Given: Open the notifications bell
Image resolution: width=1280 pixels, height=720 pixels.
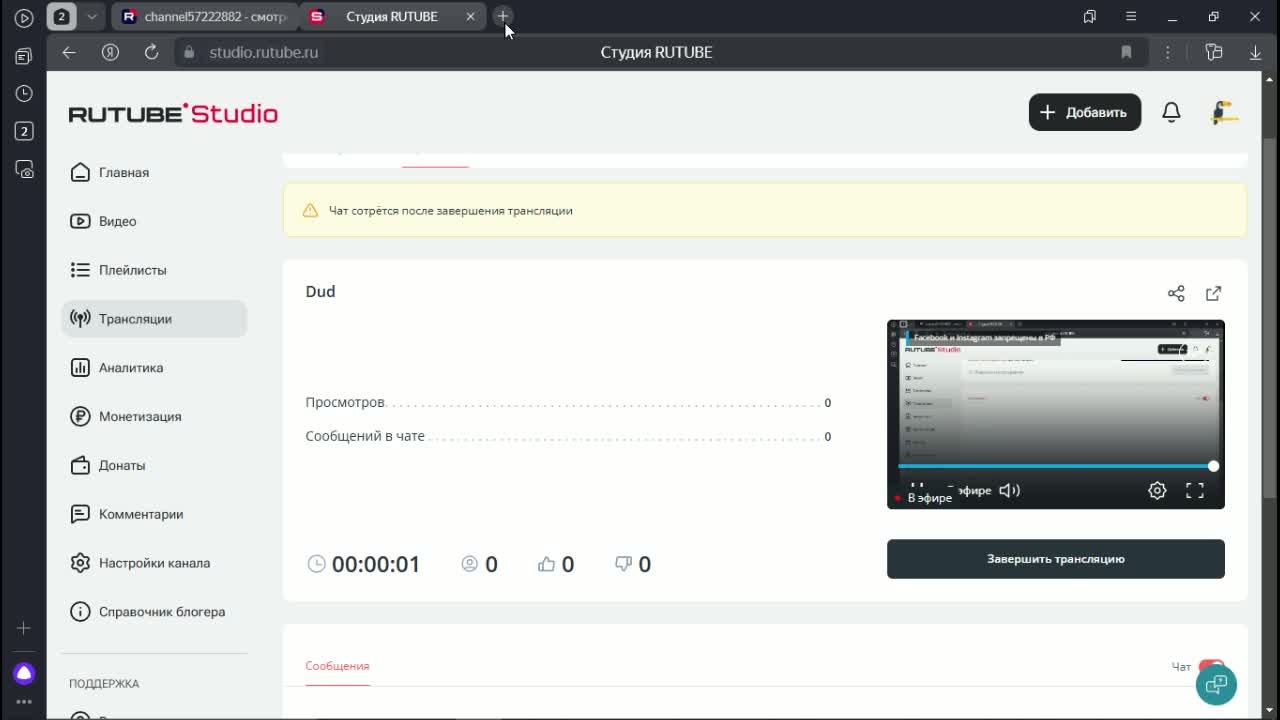Looking at the screenshot, I should click(1171, 112).
